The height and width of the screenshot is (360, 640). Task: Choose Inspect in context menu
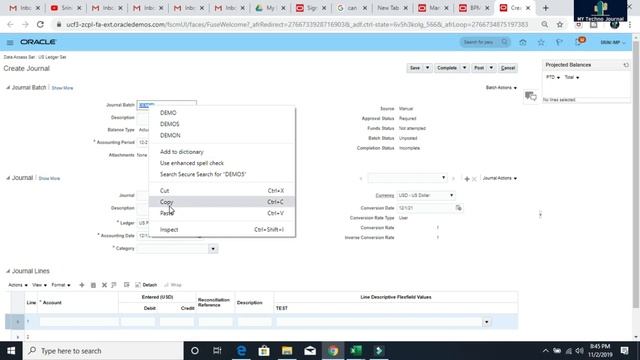[x=222, y=230]
